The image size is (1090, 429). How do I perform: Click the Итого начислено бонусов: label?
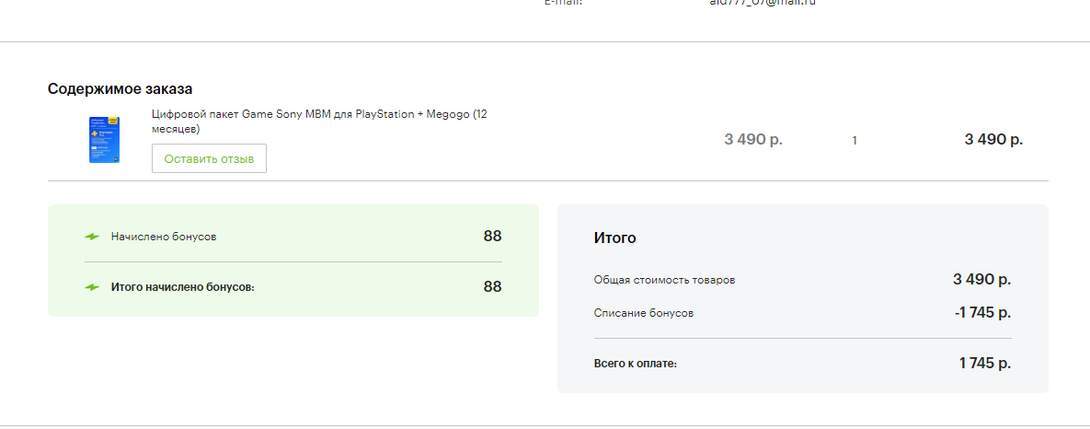click(182, 287)
